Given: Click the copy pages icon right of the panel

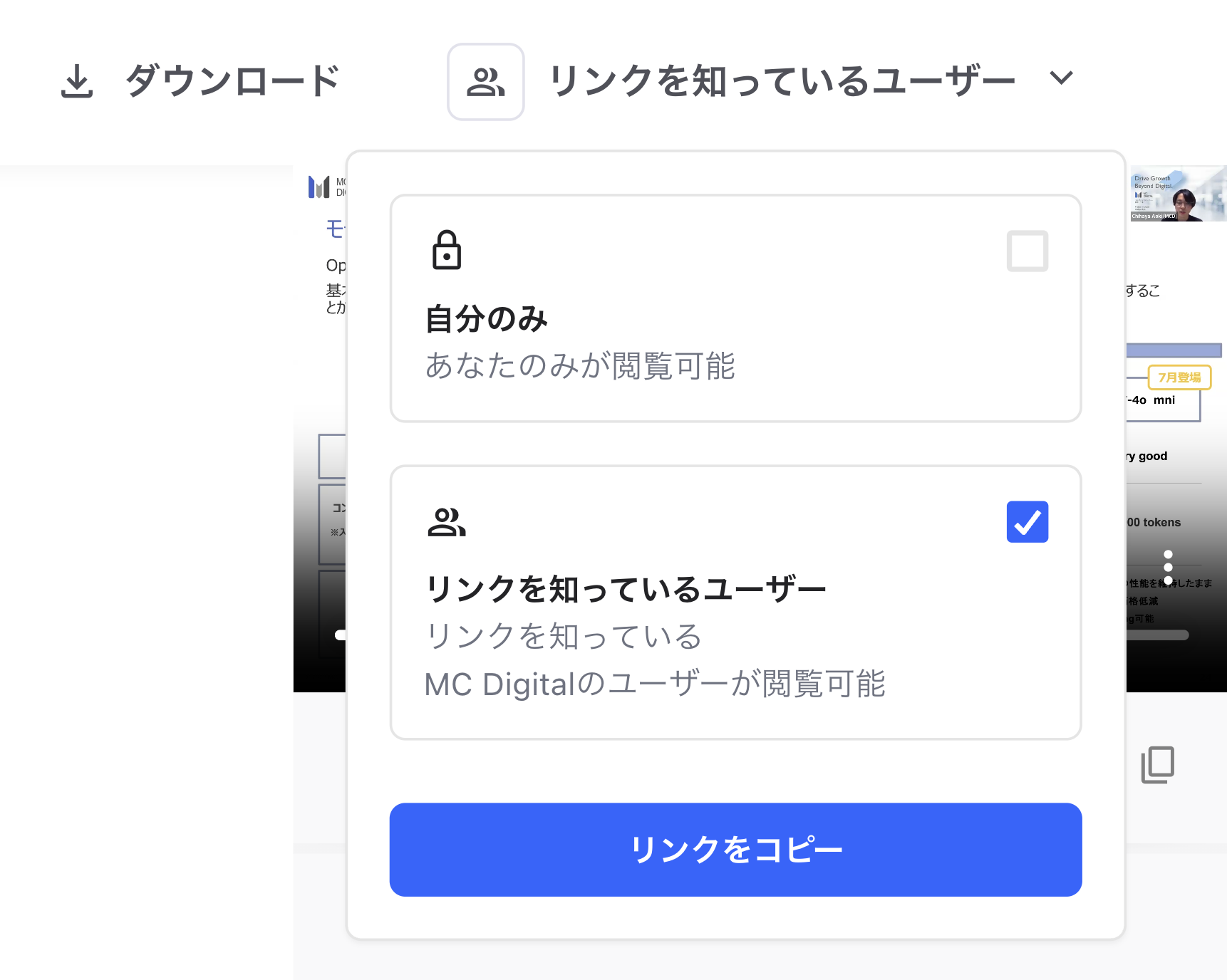Looking at the screenshot, I should pyautogui.click(x=1157, y=765).
